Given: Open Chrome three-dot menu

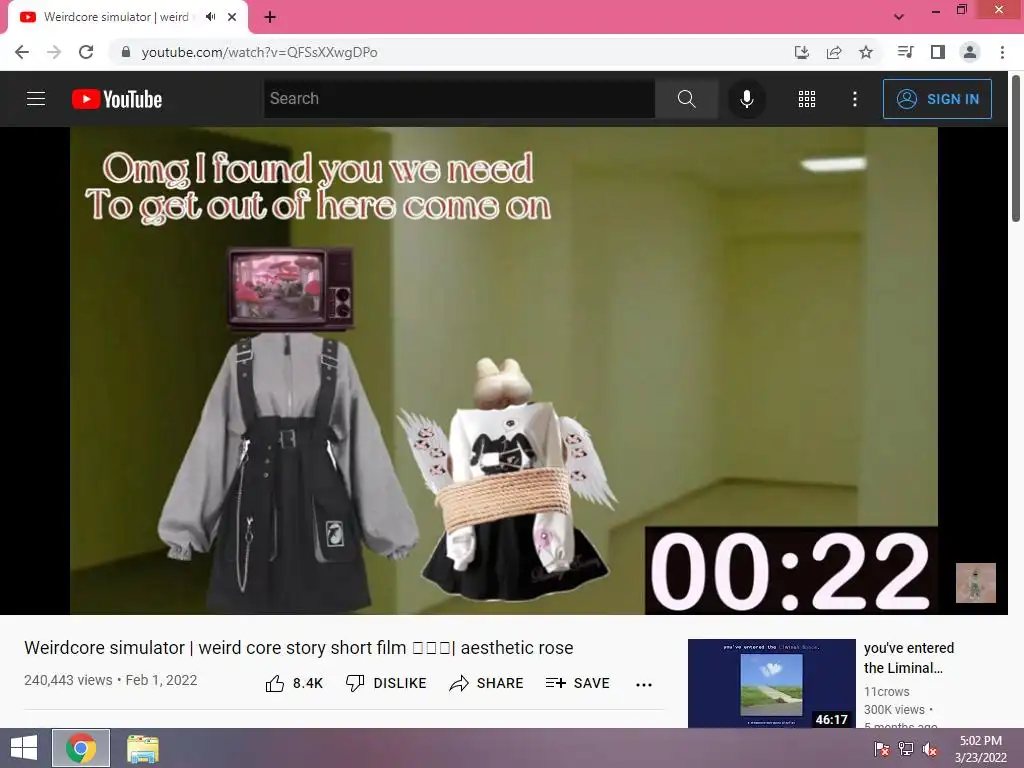Looking at the screenshot, I should pyautogui.click(x=1002, y=52).
